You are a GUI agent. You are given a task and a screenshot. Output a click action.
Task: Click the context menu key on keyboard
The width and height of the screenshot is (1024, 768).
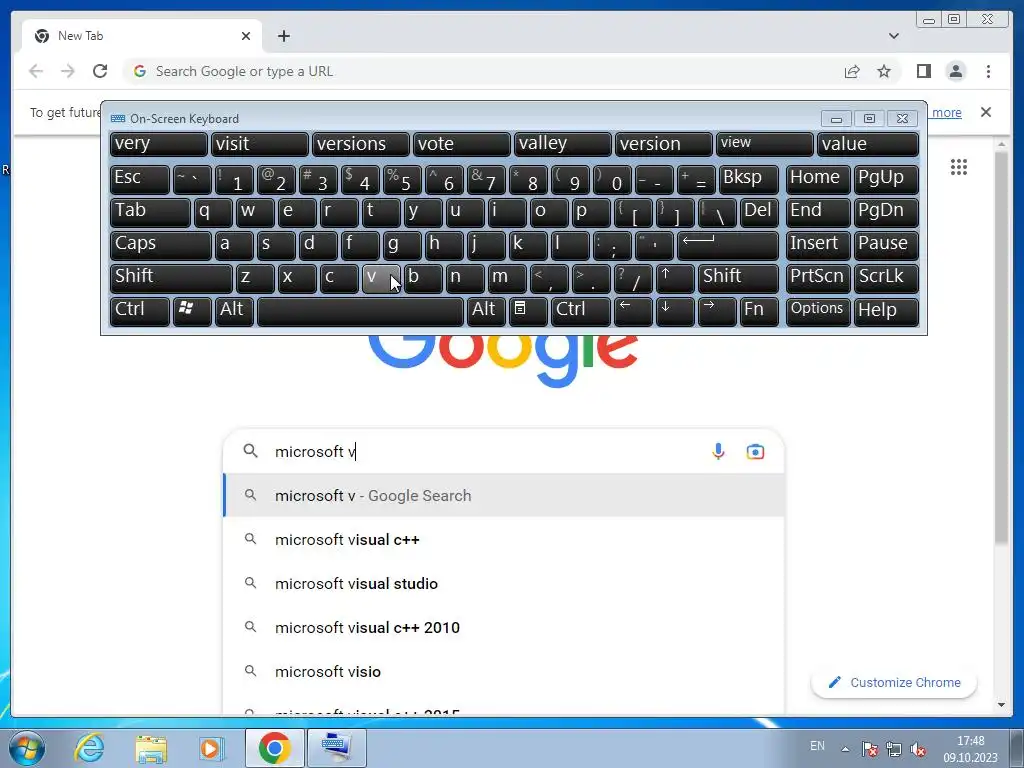(528, 310)
